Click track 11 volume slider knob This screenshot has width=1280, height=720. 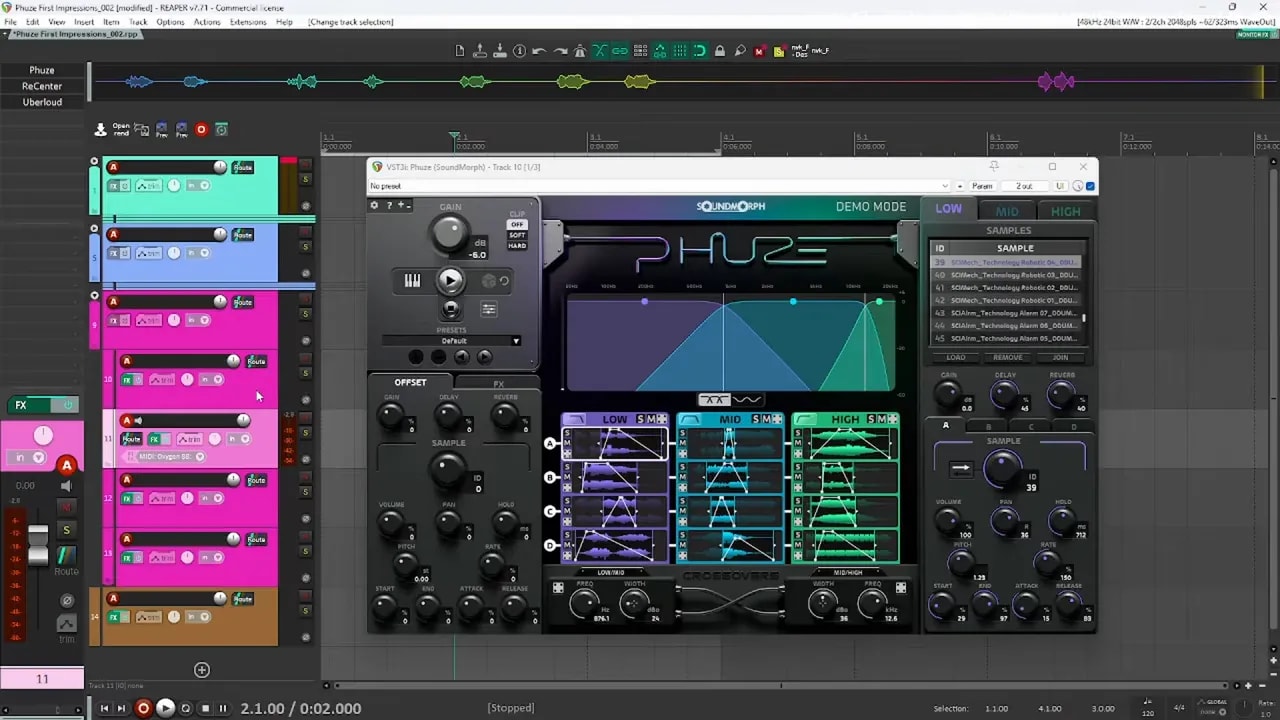243,420
